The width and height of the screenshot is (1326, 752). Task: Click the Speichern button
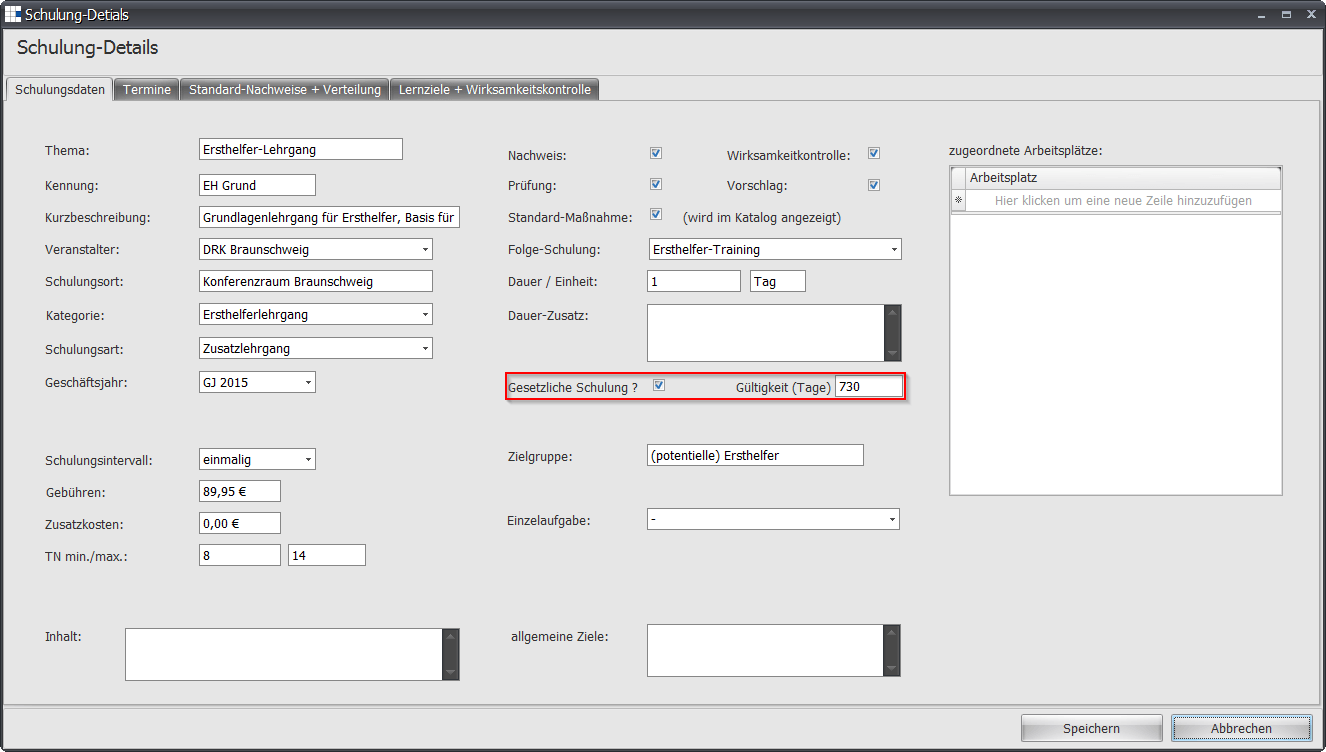tap(1091, 728)
